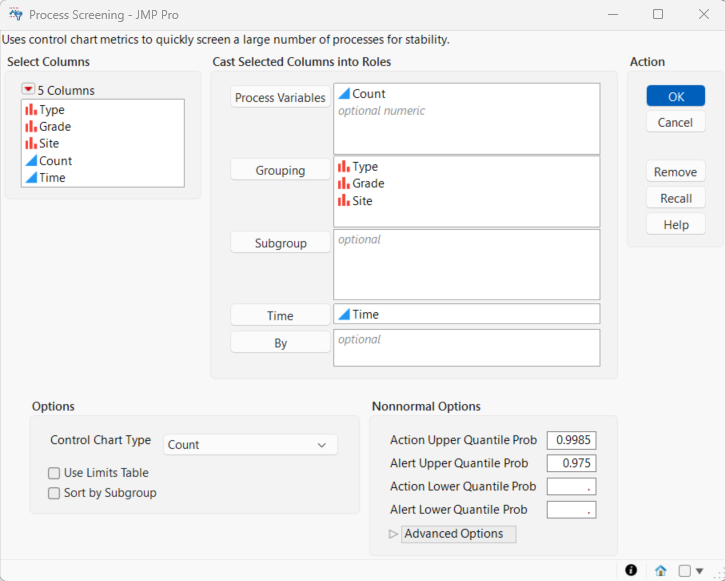Open the red triangle menu beside 5 Columns
The image size is (725, 581).
point(28,89)
